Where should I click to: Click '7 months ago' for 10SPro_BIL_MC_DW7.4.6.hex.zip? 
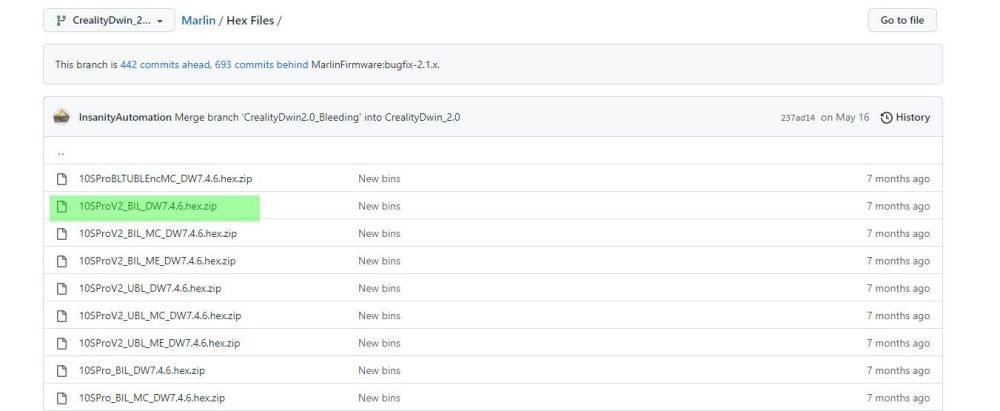[x=898, y=398]
